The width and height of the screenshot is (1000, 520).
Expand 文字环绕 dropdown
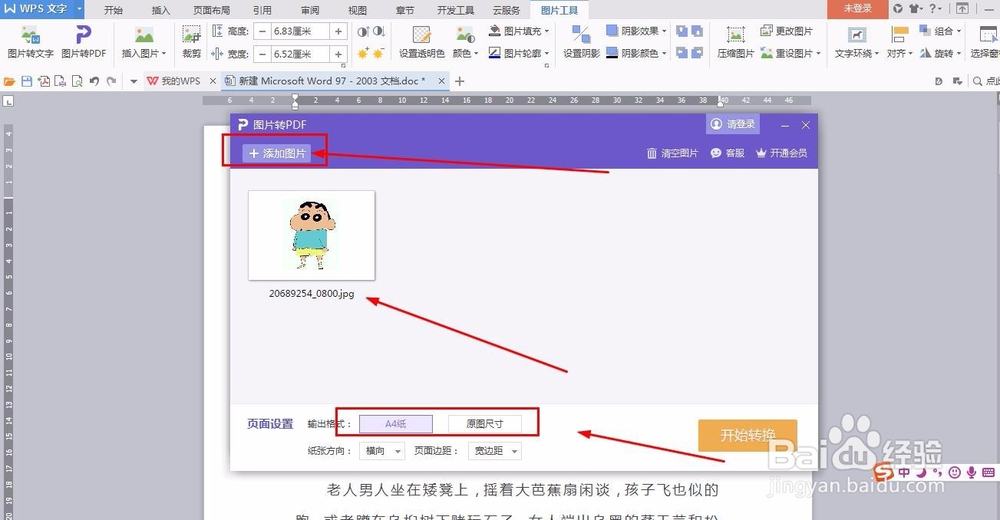point(877,54)
